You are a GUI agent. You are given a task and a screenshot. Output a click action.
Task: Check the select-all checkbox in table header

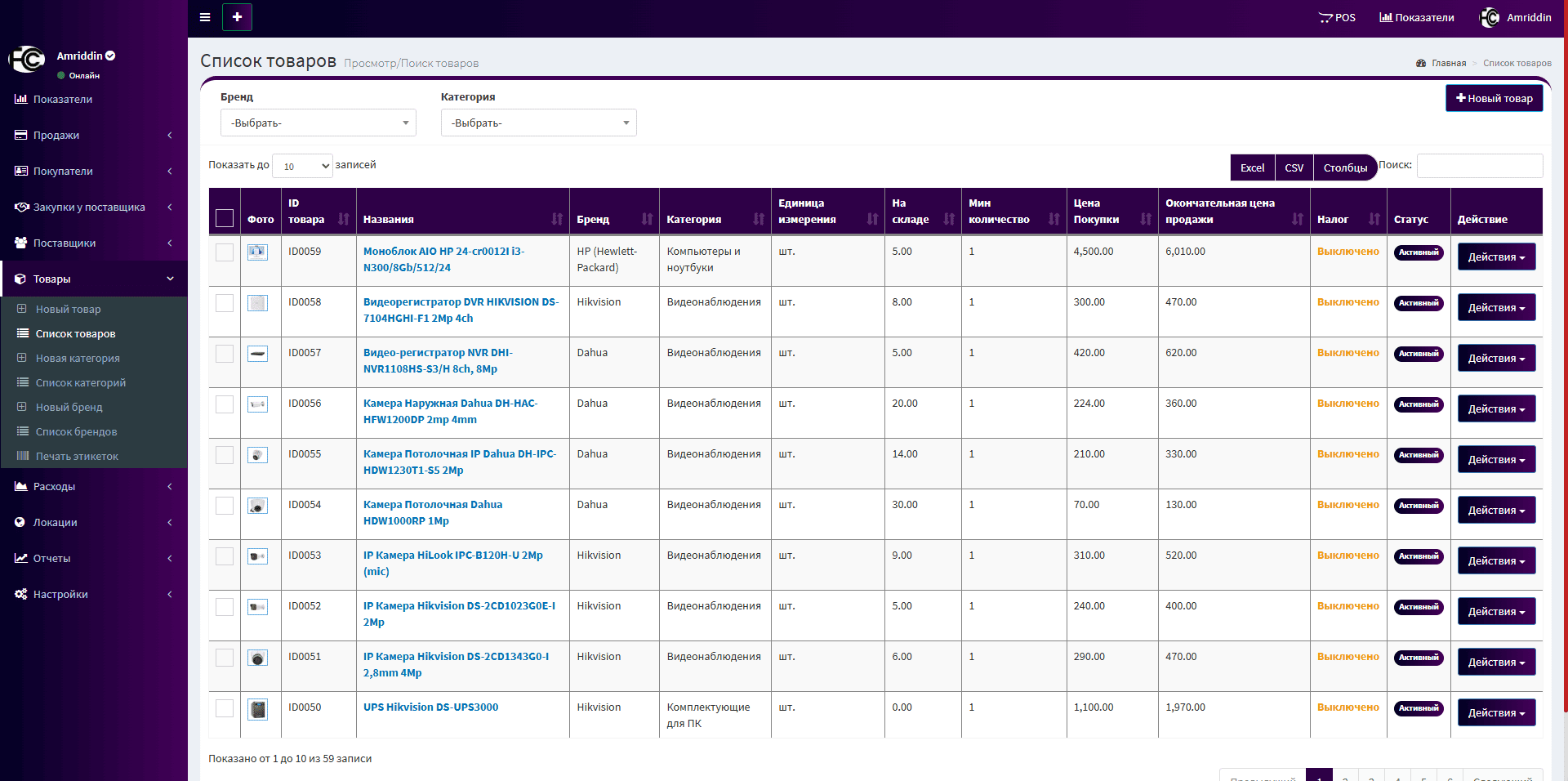coord(225,218)
